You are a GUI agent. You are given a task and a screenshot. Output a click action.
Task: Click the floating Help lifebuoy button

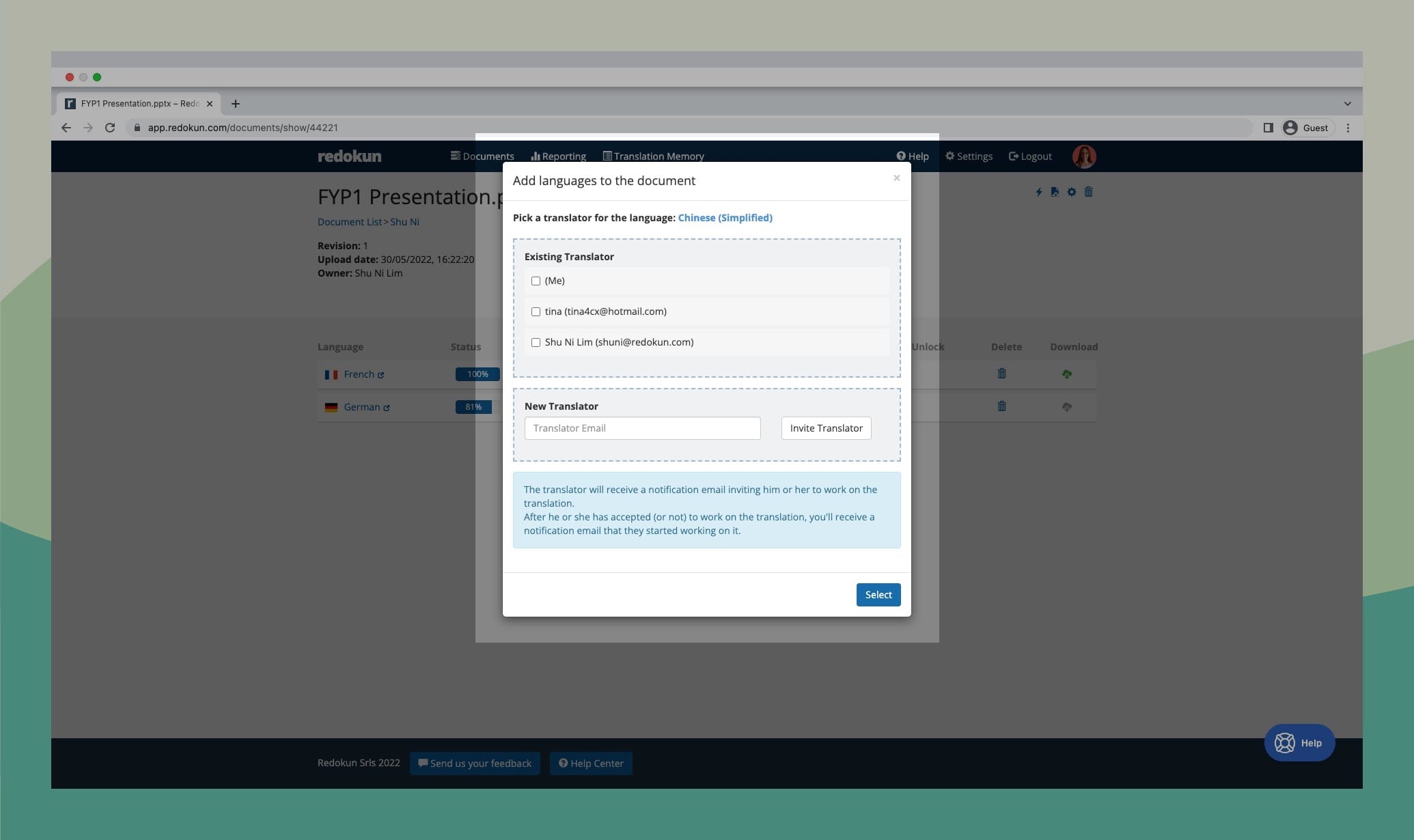click(1299, 742)
